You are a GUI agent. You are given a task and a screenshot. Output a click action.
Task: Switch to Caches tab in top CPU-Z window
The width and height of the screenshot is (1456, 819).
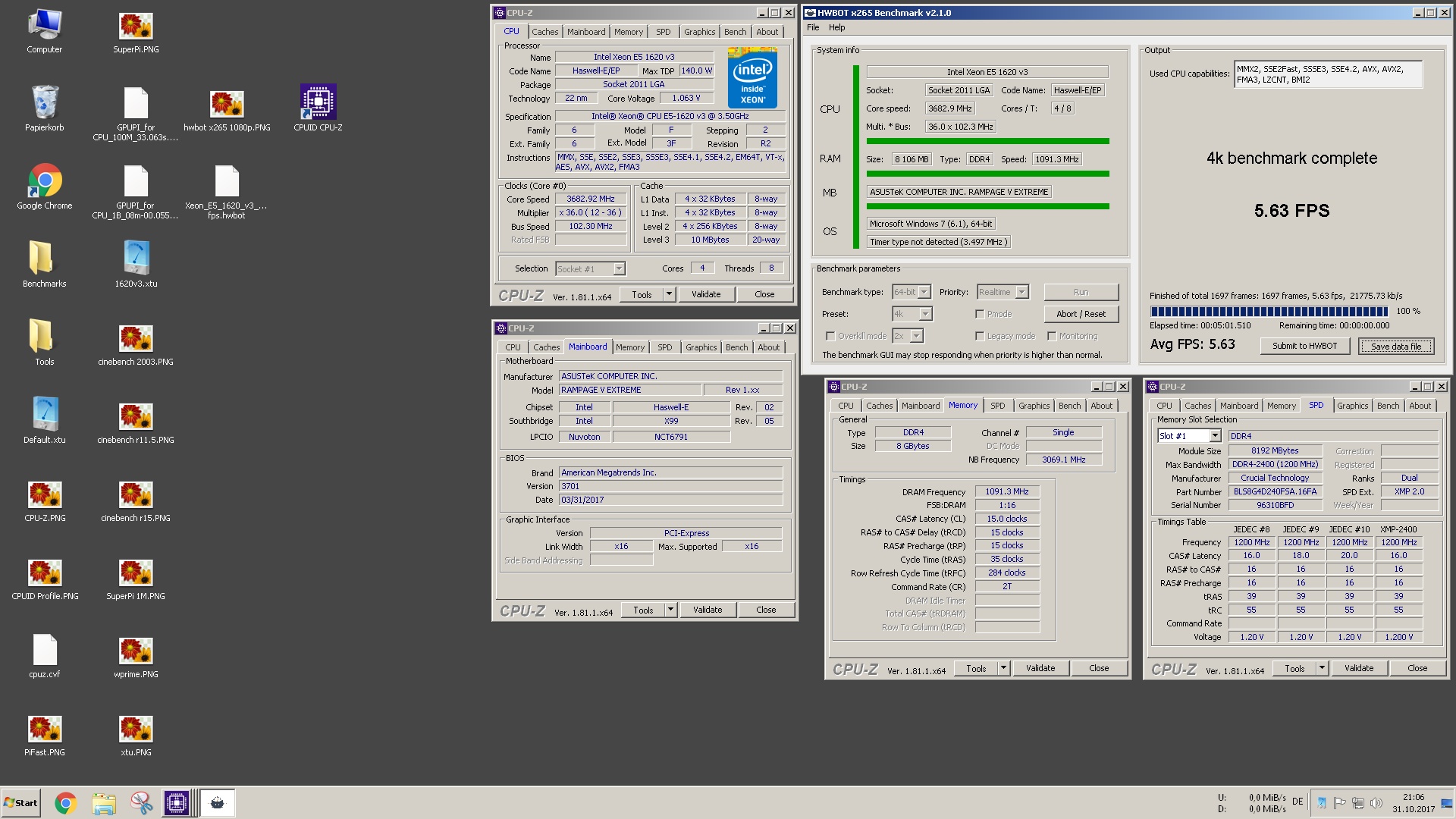pos(544,32)
